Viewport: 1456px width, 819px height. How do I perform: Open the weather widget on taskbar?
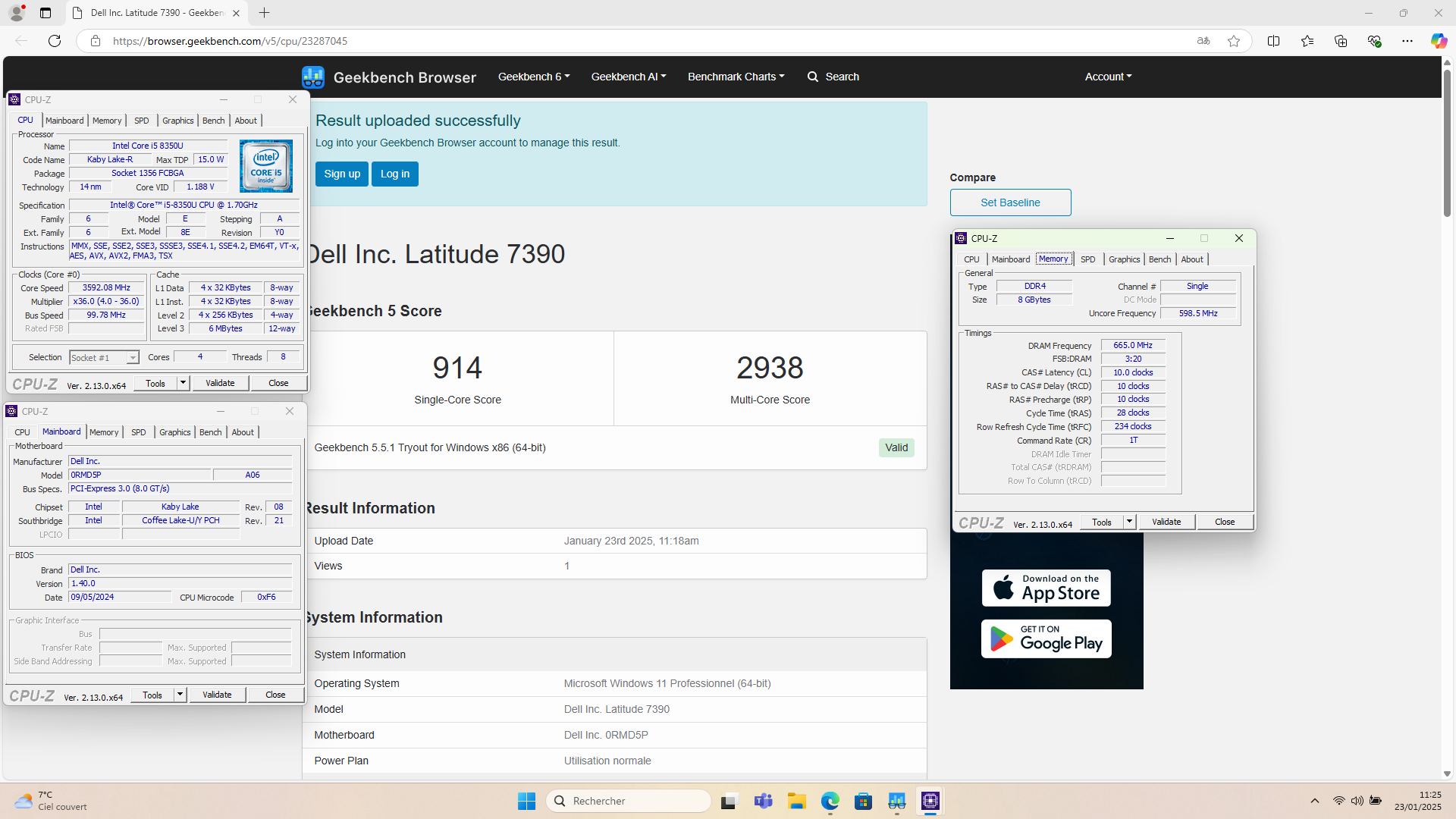pos(50,801)
